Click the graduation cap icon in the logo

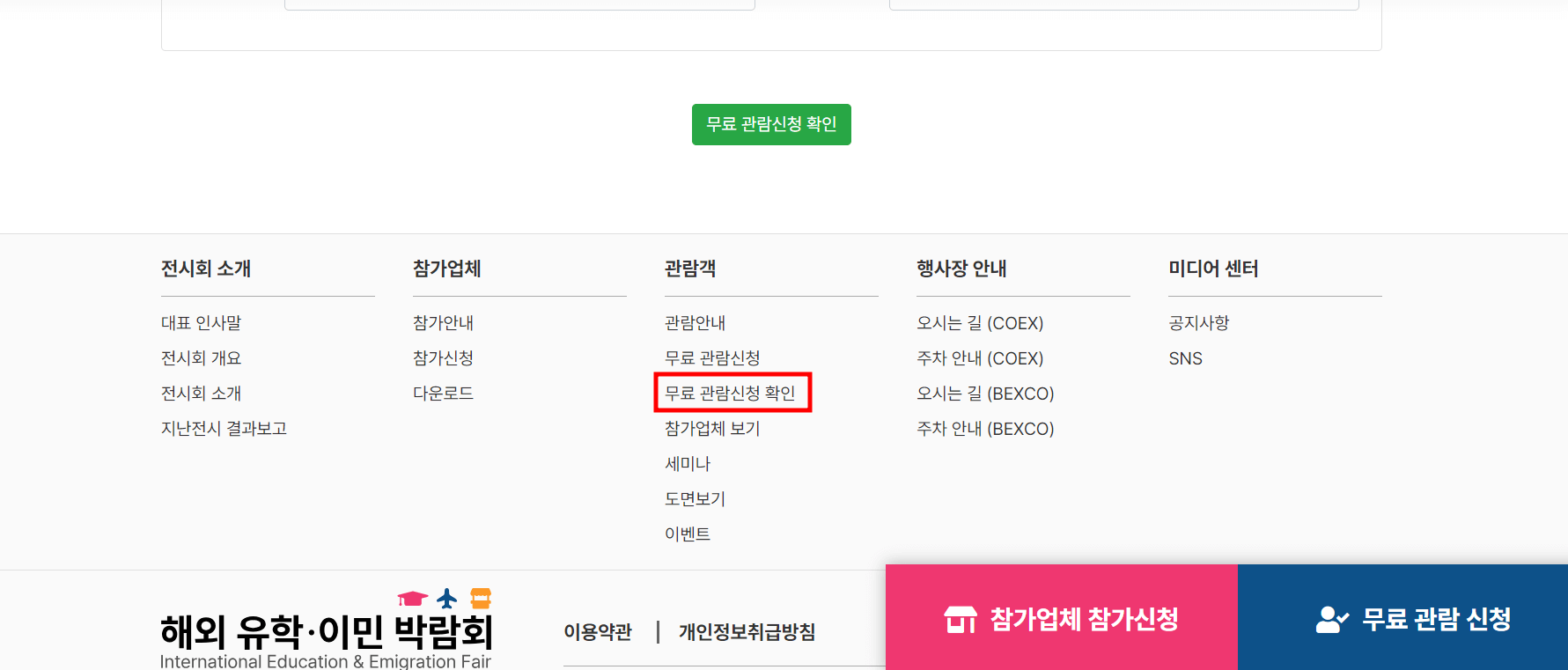pos(412,596)
